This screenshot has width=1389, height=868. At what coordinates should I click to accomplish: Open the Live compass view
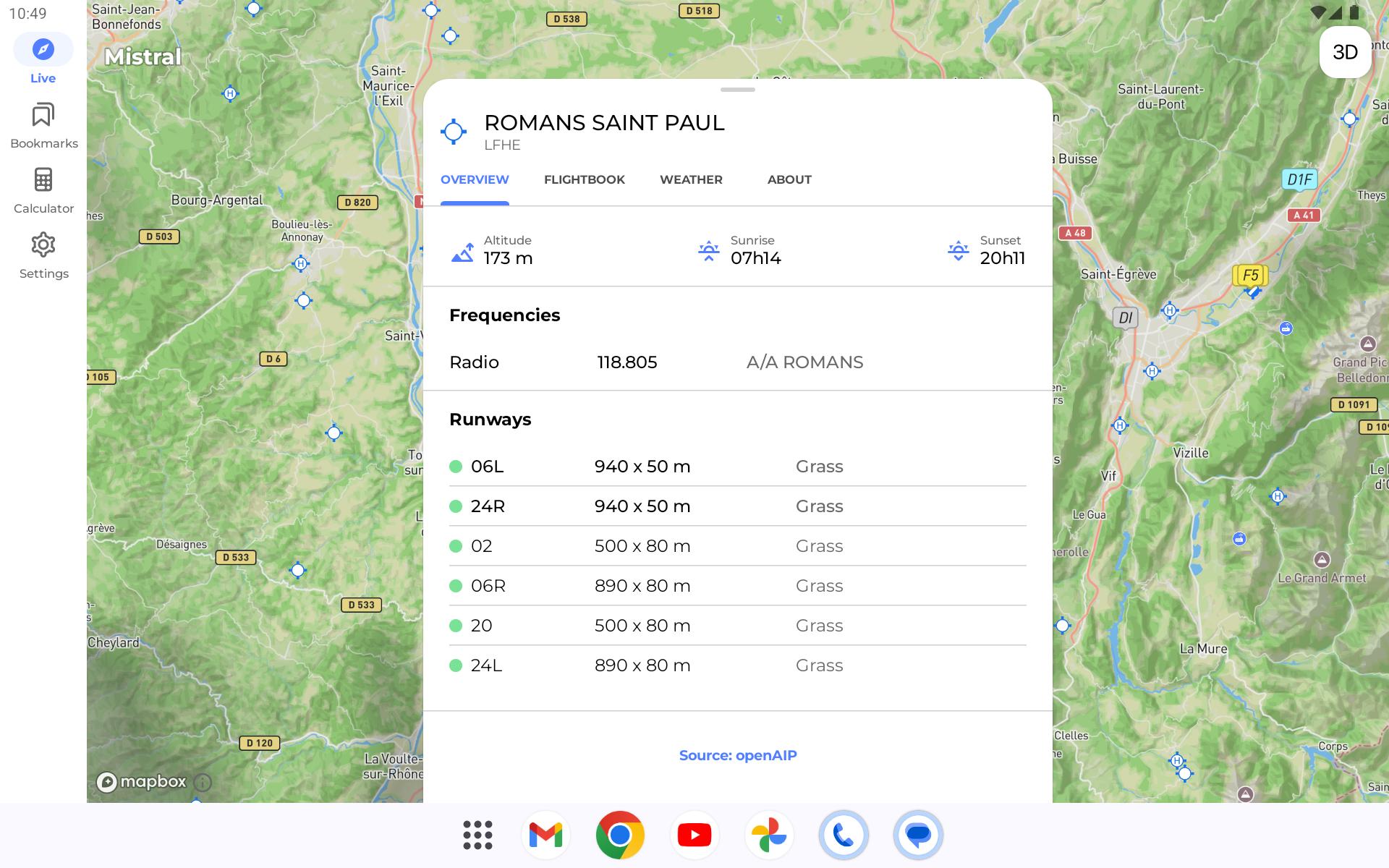(x=43, y=59)
